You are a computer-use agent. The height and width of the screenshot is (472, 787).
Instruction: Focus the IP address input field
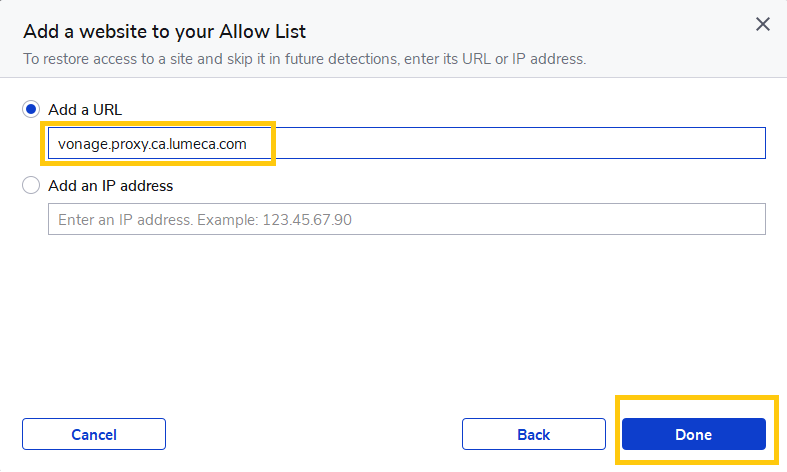(406, 219)
